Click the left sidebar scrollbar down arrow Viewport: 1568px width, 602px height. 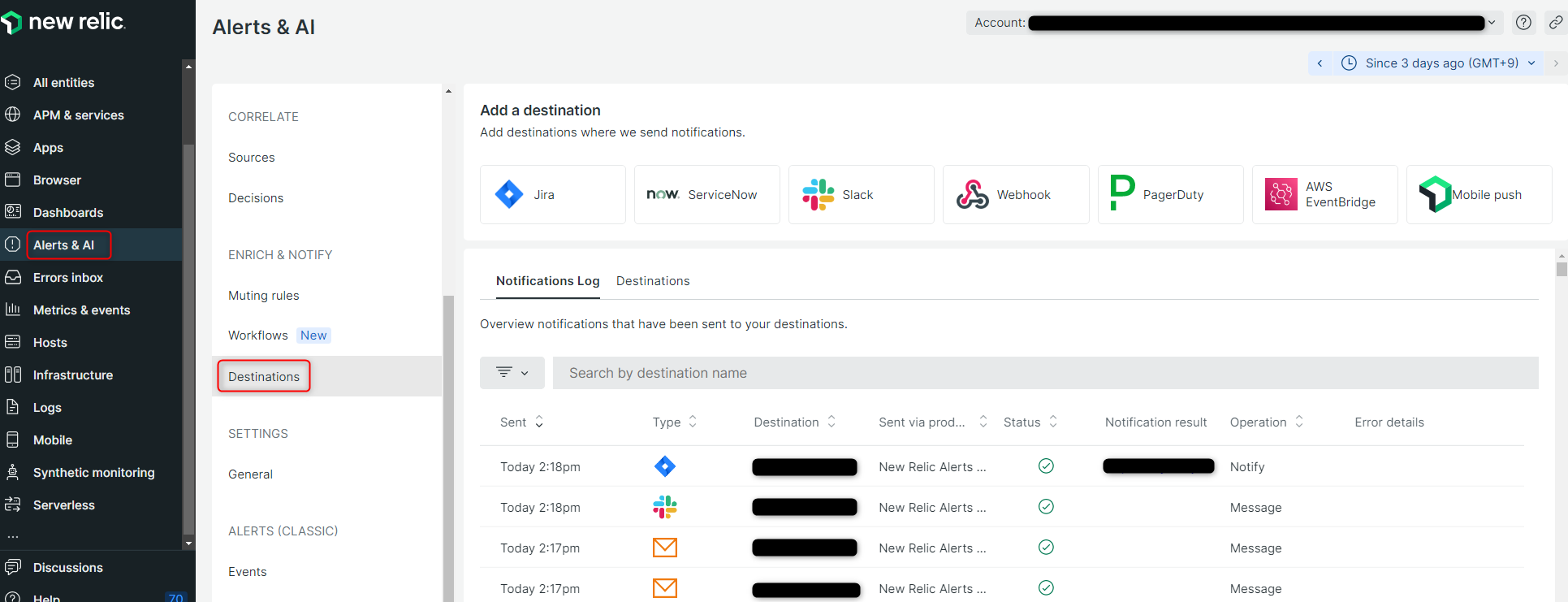pos(189,544)
